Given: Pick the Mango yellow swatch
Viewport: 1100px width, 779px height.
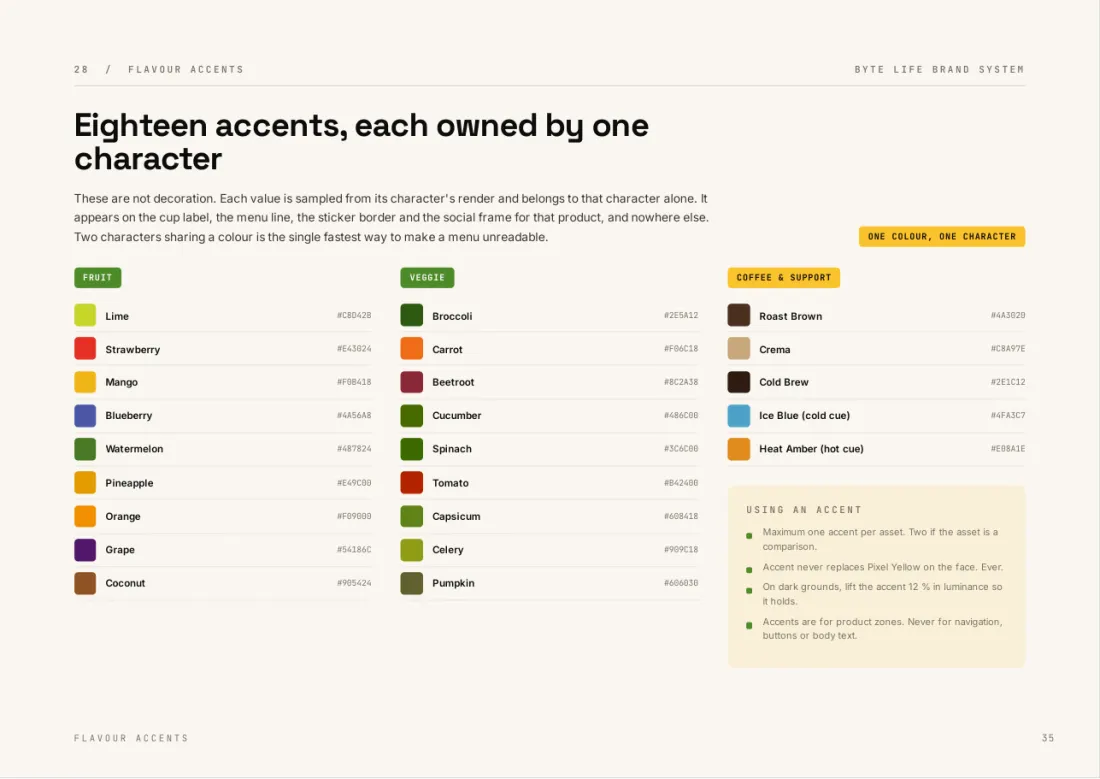Looking at the screenshot, I should point(85,382).
